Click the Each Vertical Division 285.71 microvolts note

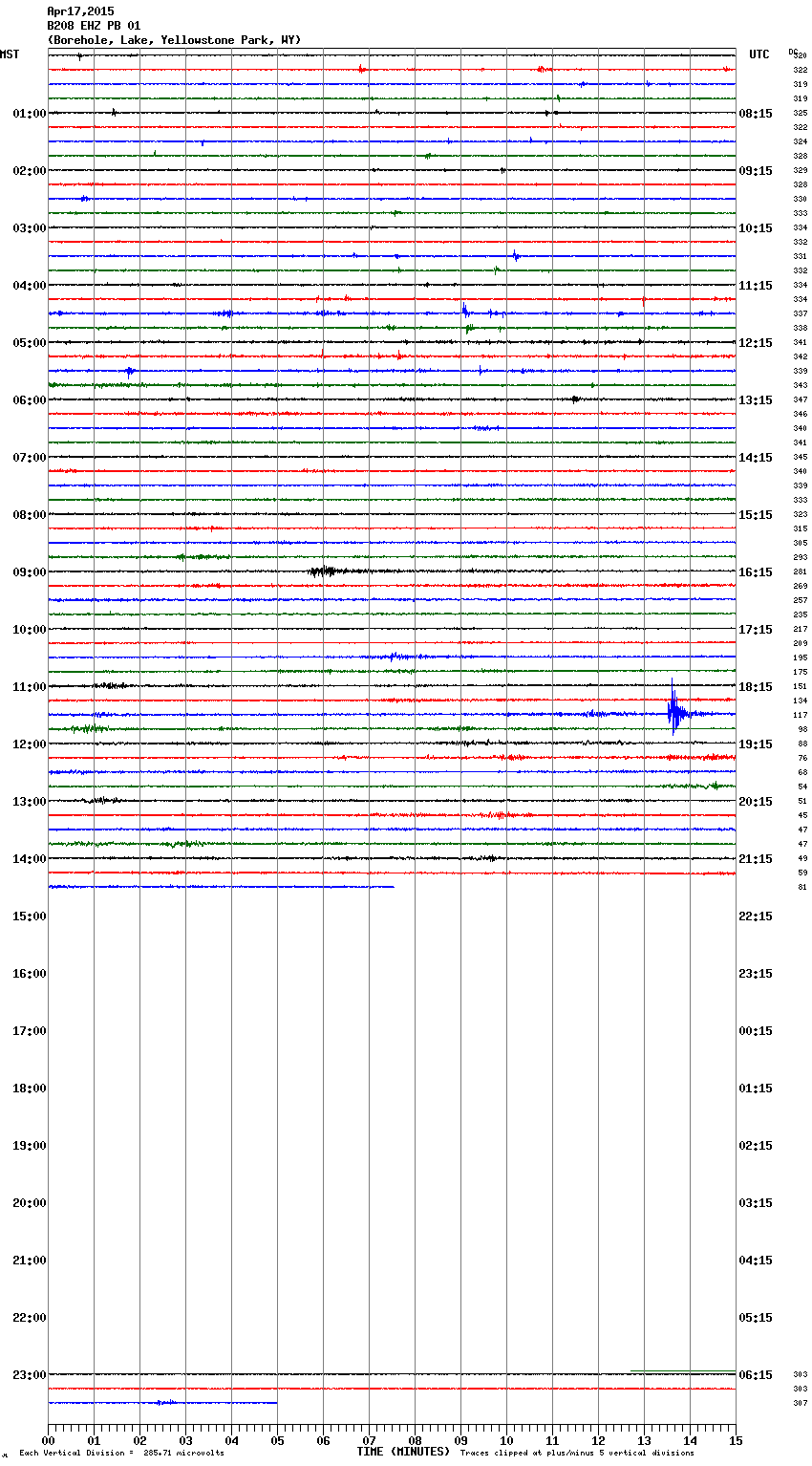pos(121,1454)
